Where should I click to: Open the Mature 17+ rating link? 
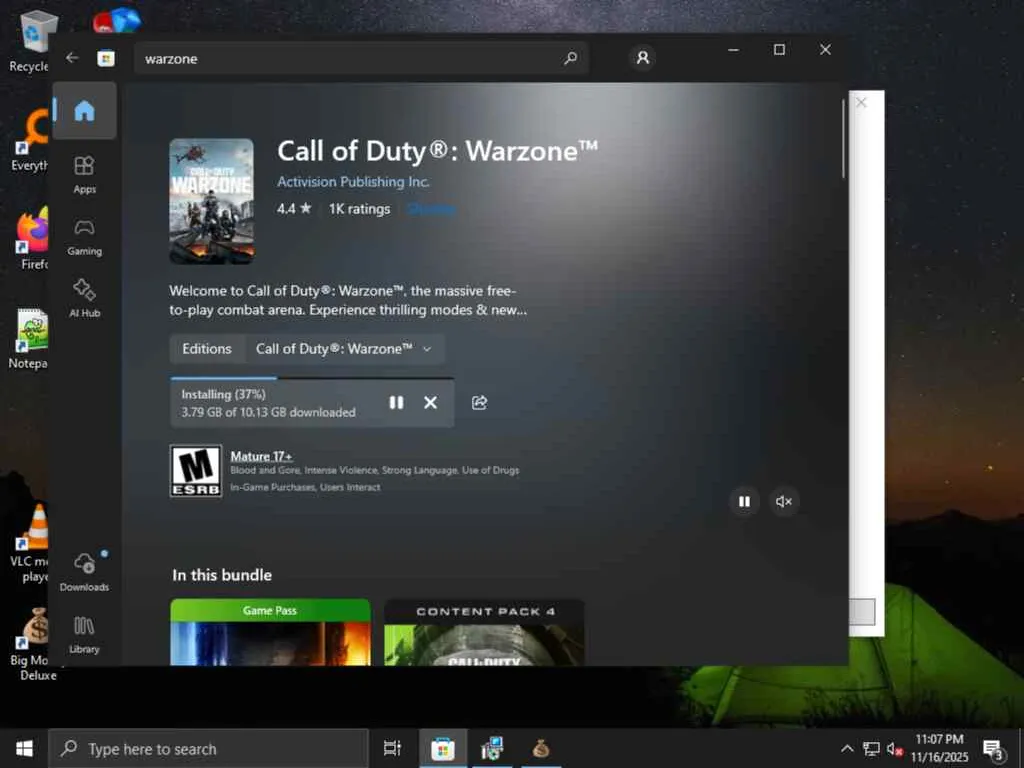pos(261,456)
